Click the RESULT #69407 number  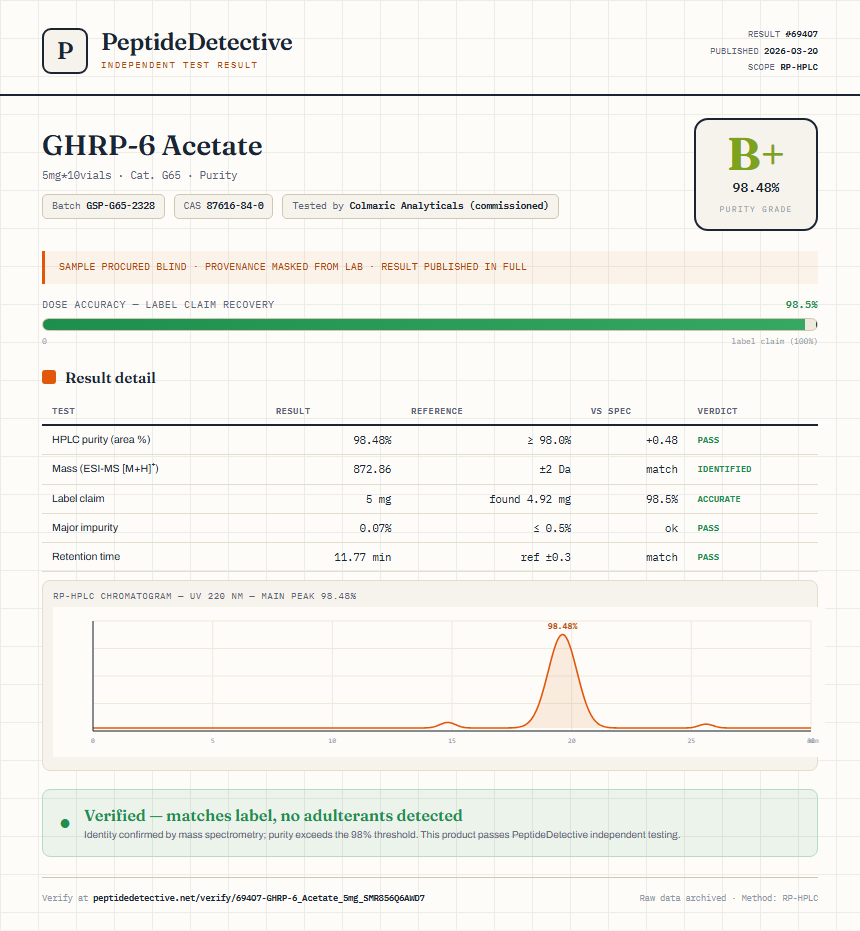801,34
